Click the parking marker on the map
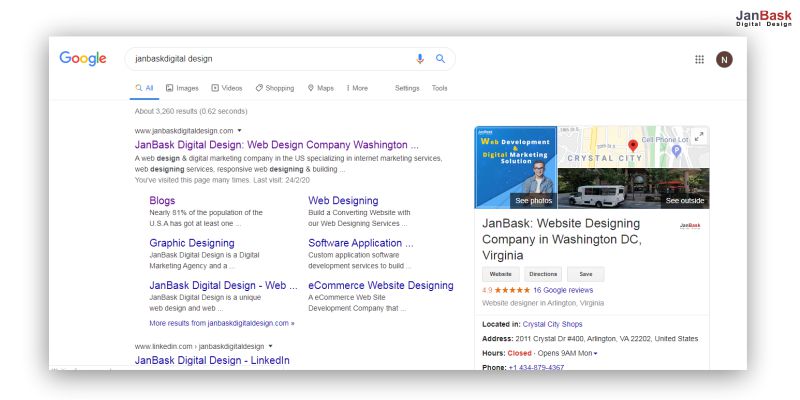The height and width of the screenshot is (400, 800). (x=676, y=151)
